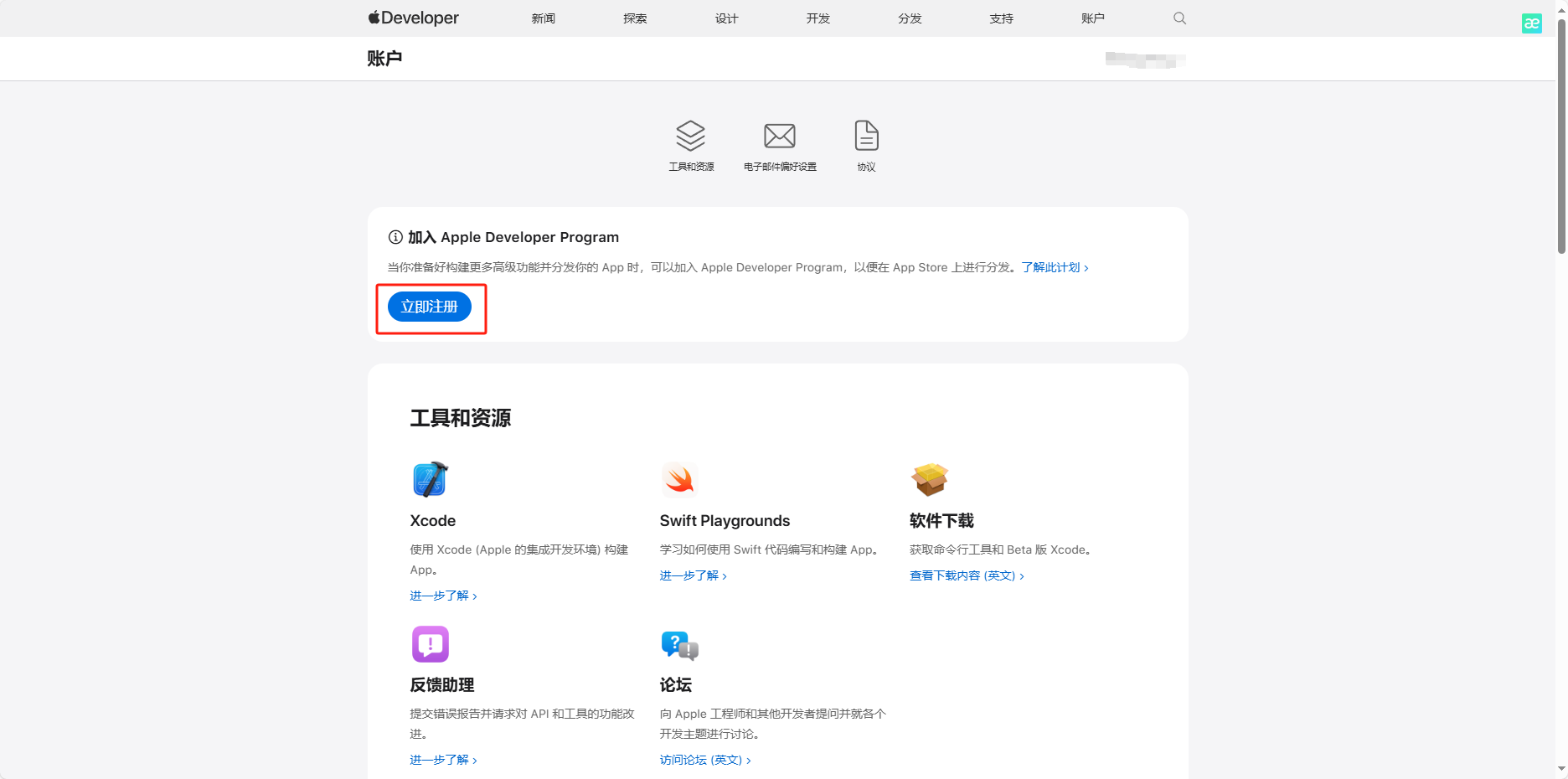
Task: Open the 开发 navigation item
Action: 818,18
